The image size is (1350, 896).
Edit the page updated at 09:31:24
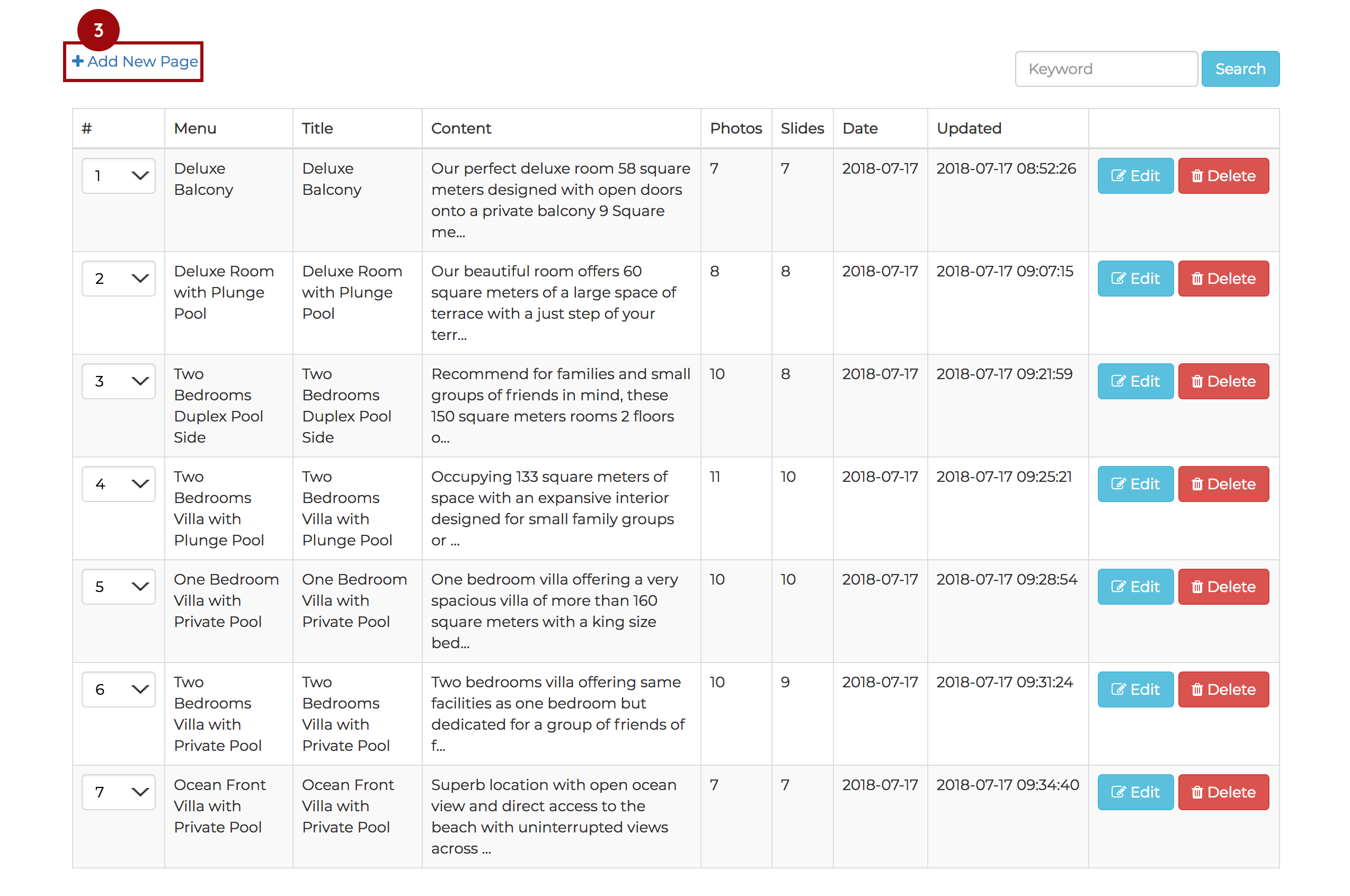pos(1135,689)
